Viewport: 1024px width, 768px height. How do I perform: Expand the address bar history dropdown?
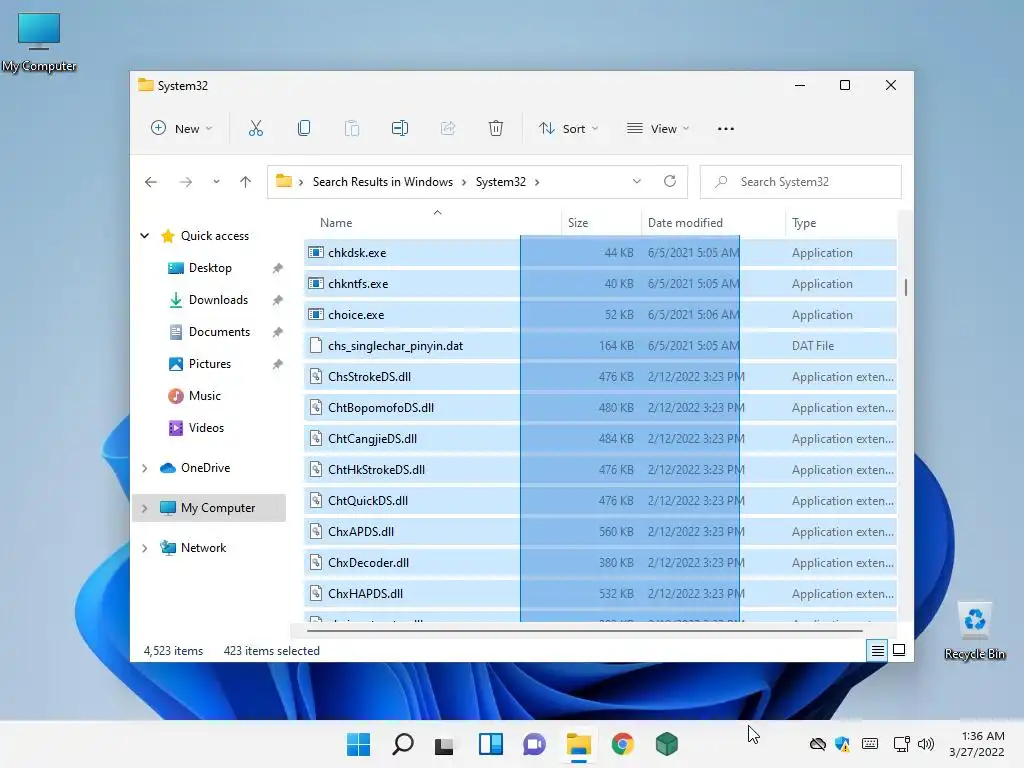coord(637,182)
